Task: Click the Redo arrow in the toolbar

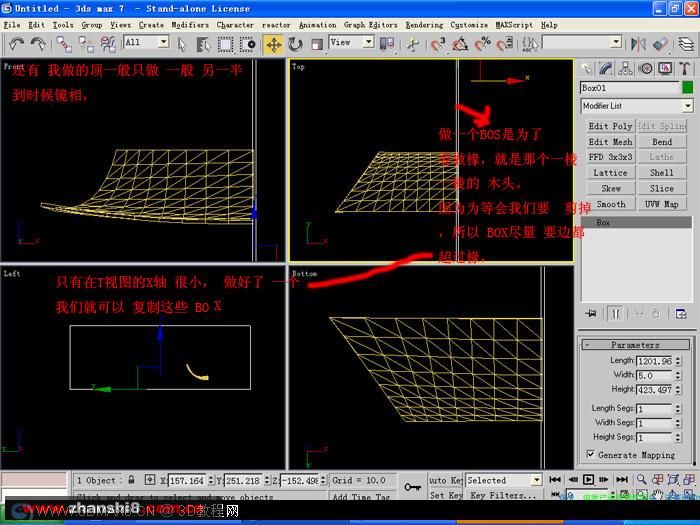Action: tap(38, 44)
